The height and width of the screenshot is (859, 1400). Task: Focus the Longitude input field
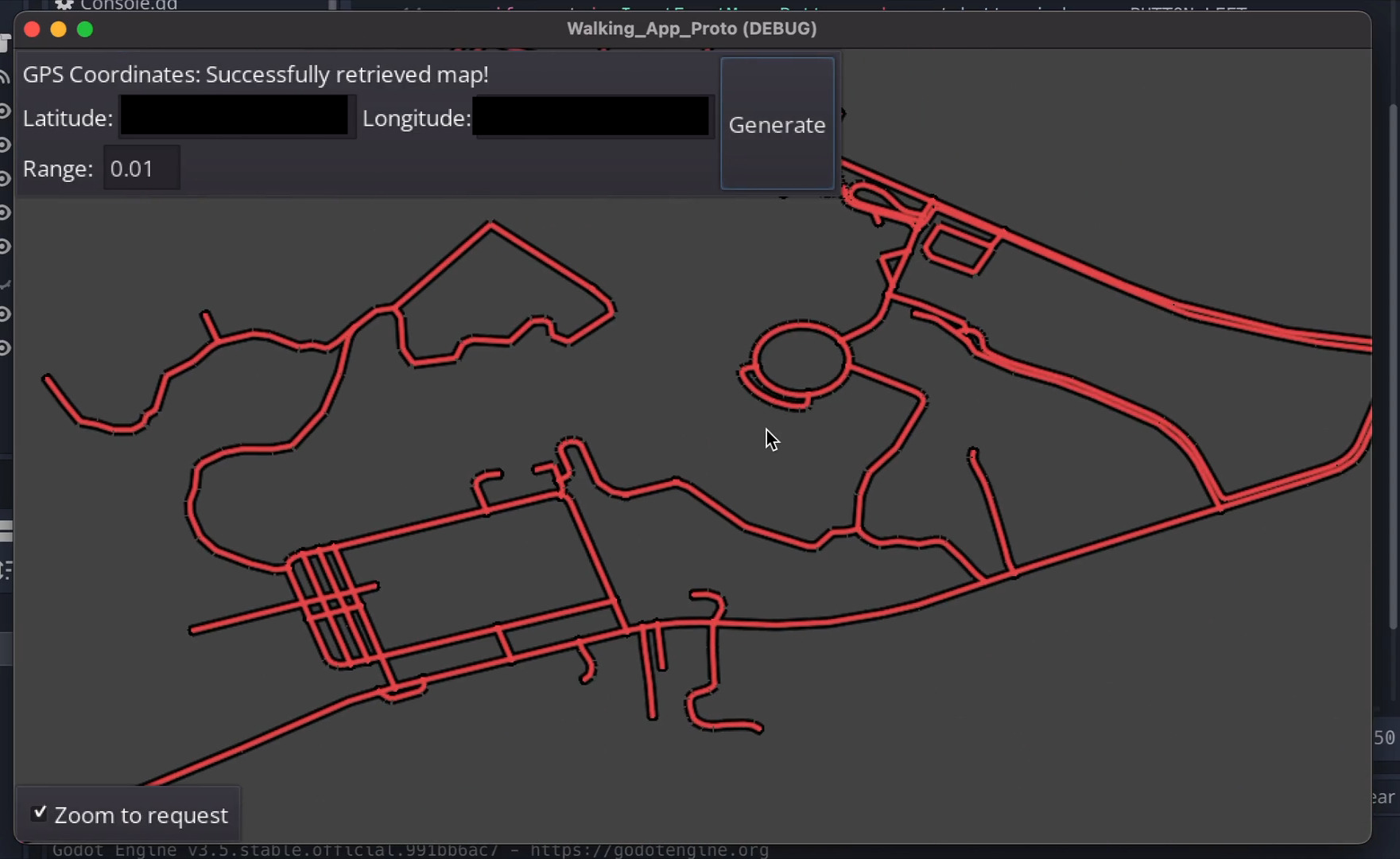coord(591,117)
